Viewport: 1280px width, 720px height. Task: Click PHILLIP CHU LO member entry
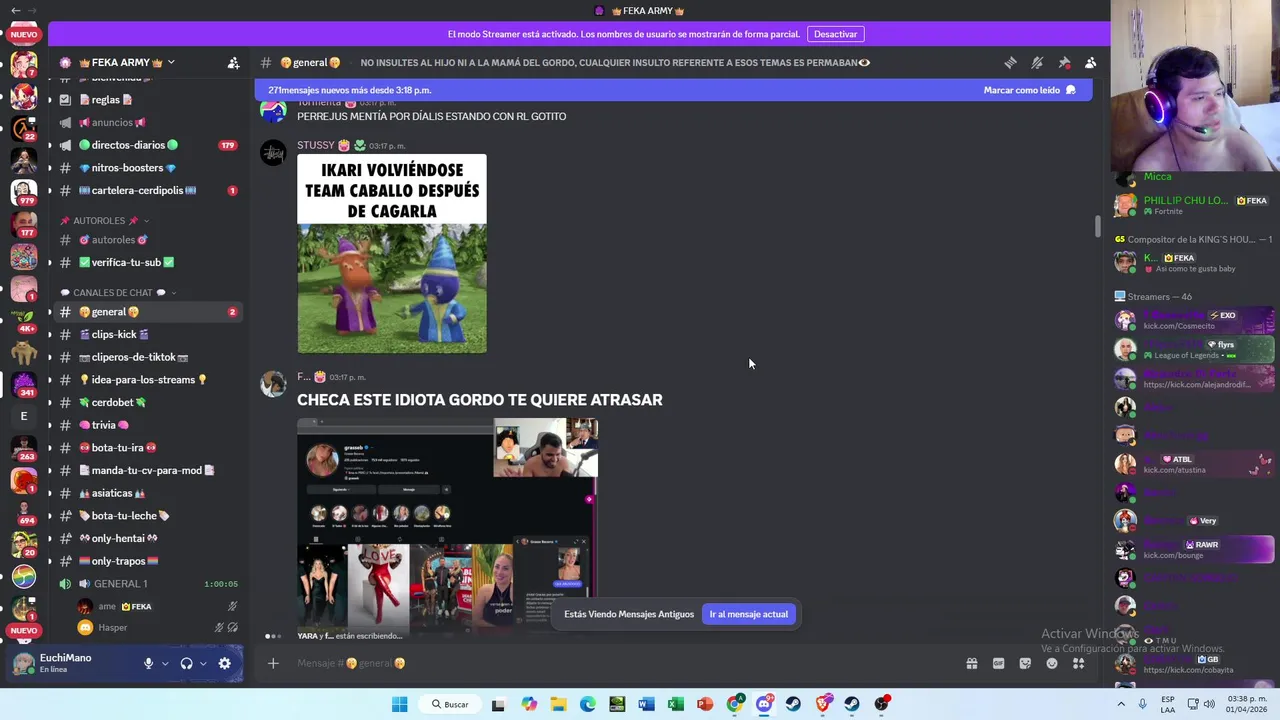coord(1194,205)
